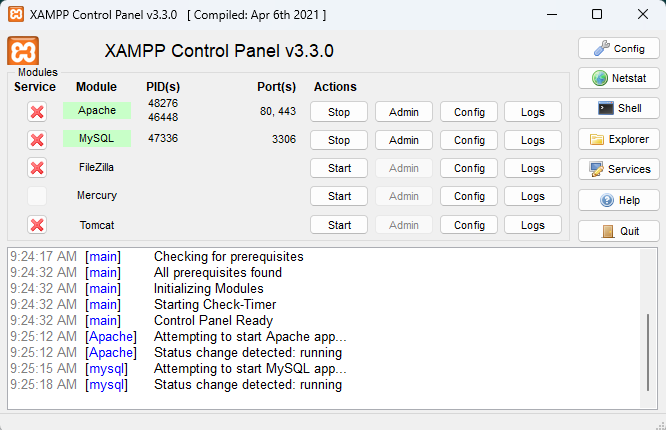Stop the MySQL module
This screenshot has height=430, width=666.
tap(339, 140)
